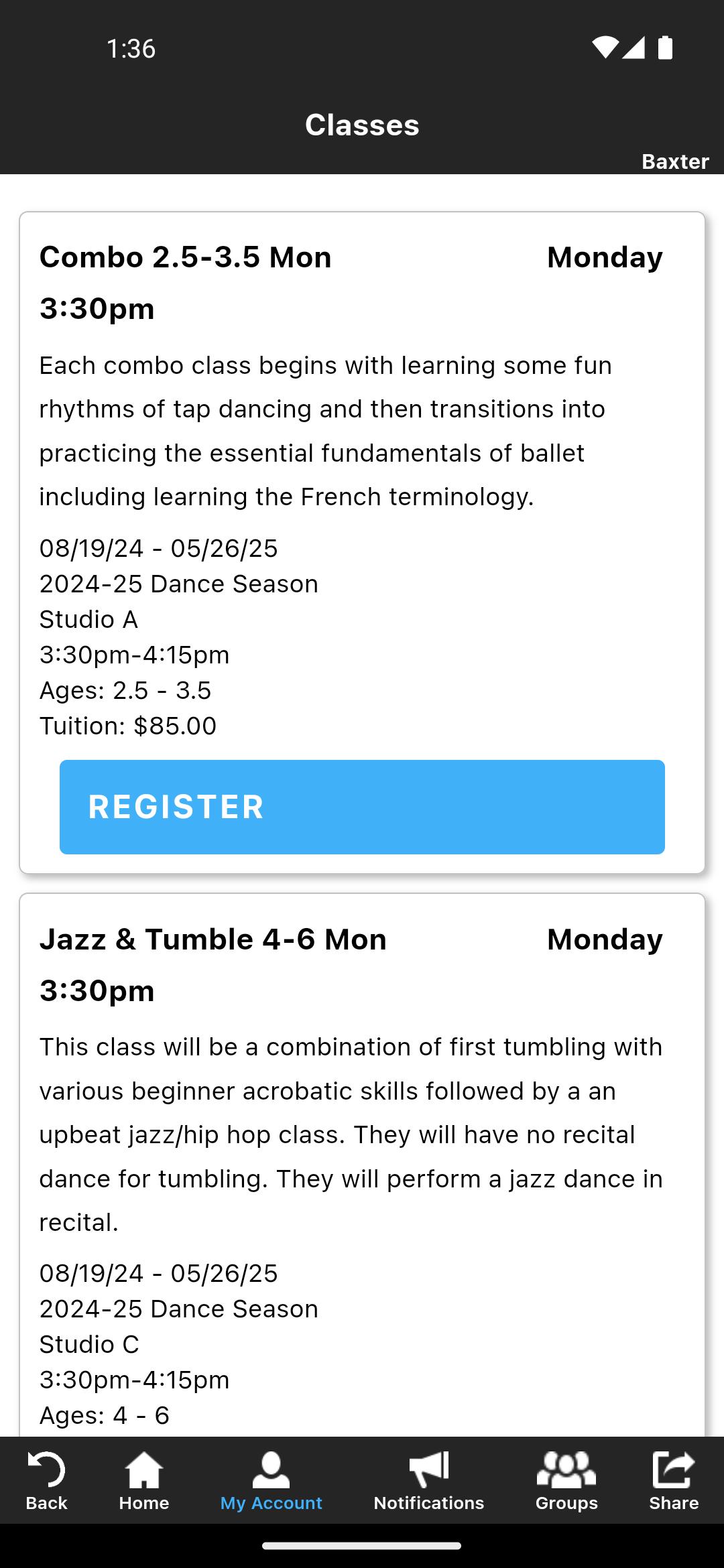The height and width of the screenshot is (1568, 724).
Task: Tap the Back arrow icon
Action: coord(46,1469)
